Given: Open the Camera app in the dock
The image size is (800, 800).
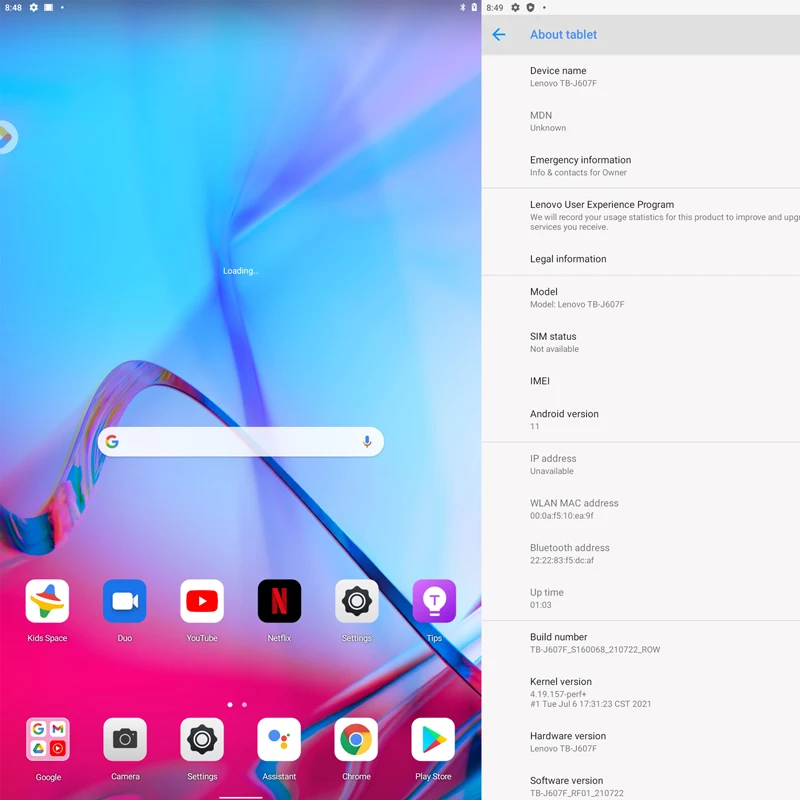Looking at the screenshot, I should [x=125, y=740].
